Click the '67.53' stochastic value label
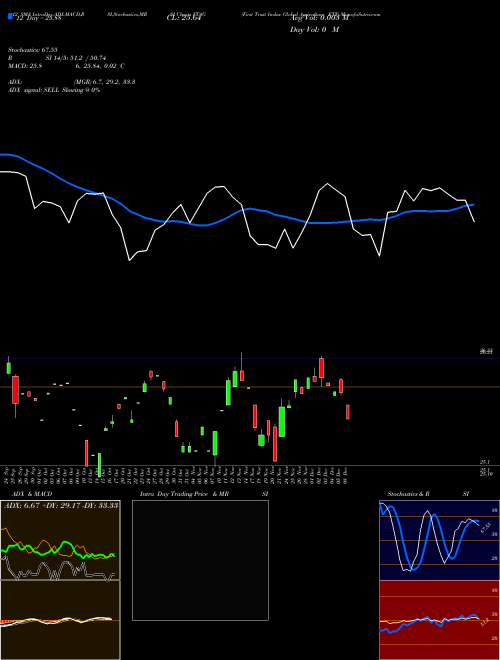500x660 pixels. click(x=485, y=528)
